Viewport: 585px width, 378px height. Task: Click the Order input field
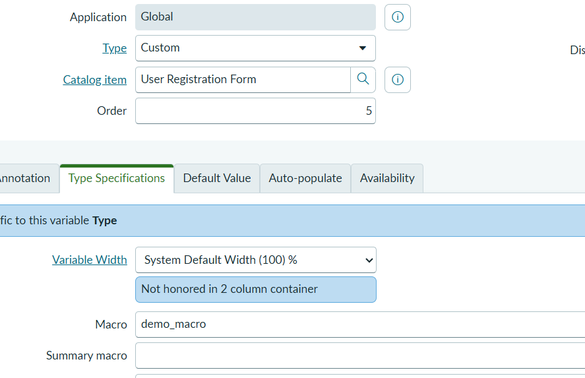coord(255,111)
